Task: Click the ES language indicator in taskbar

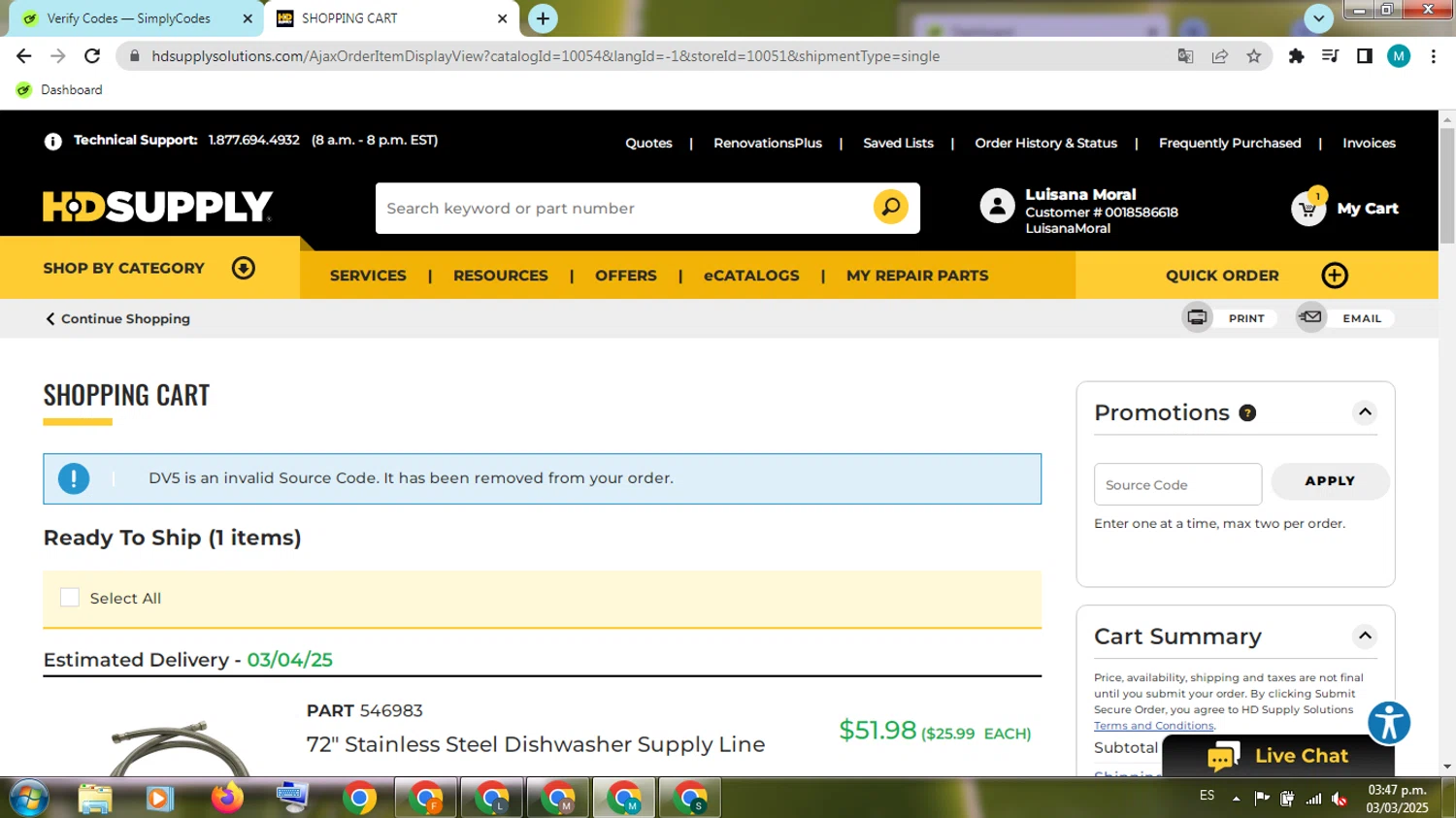Action: click(x=1207, y=796)
